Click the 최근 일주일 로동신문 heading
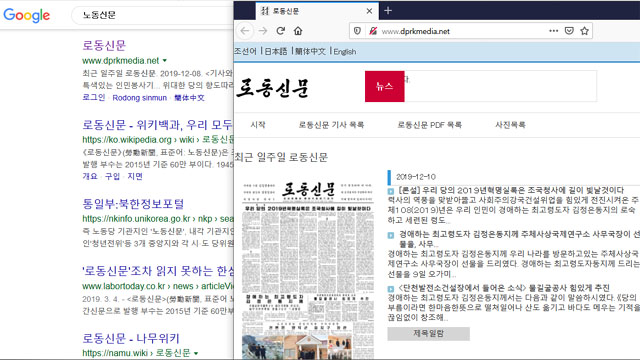The image size is (640, 360). click(x=281, y=157)
